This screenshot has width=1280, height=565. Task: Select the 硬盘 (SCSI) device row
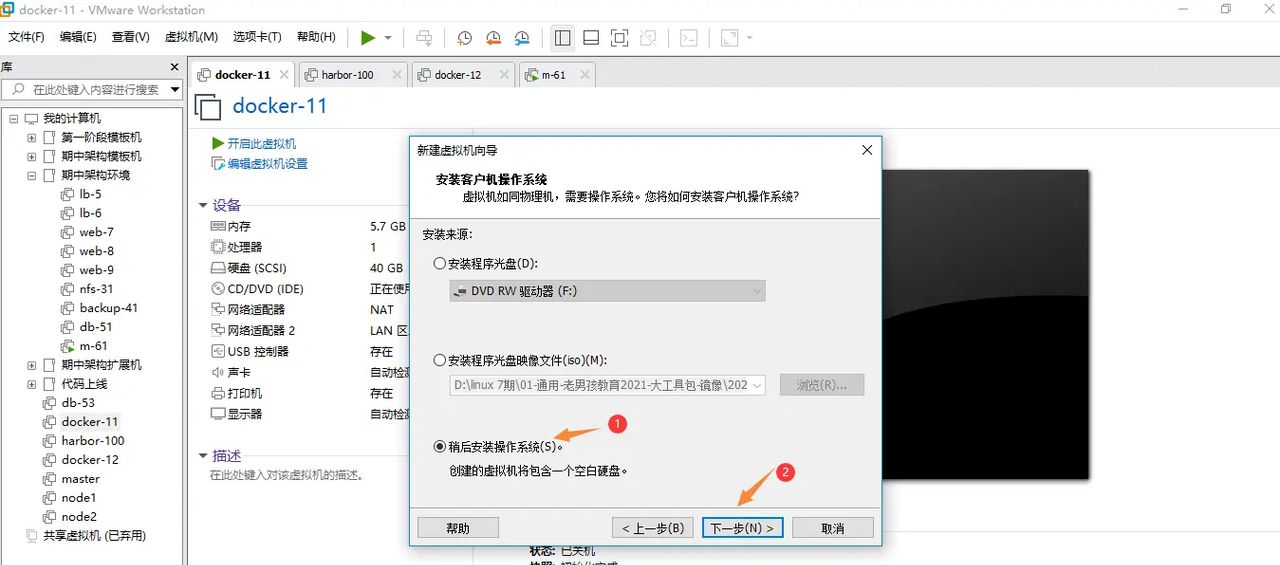(308, 268)
